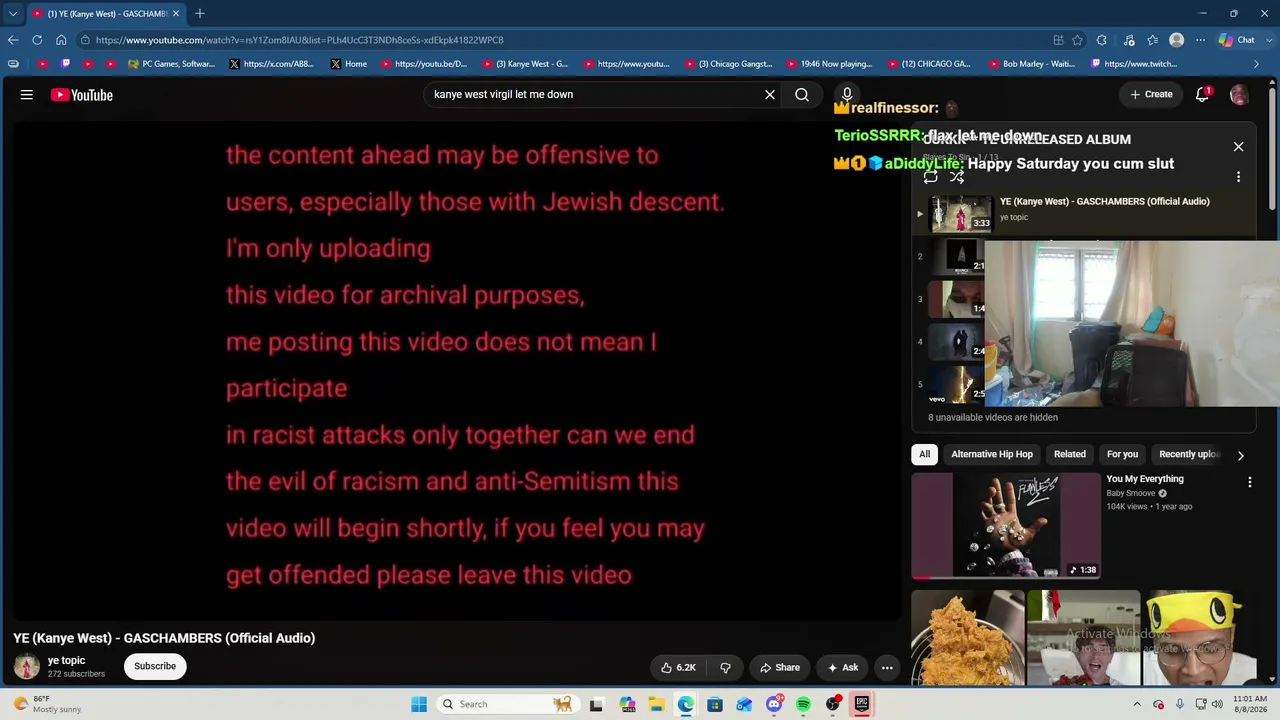This screenshot has height=720, width=1280.
Task: Select the For you filter chip
Action: (x=1122, y=454)
